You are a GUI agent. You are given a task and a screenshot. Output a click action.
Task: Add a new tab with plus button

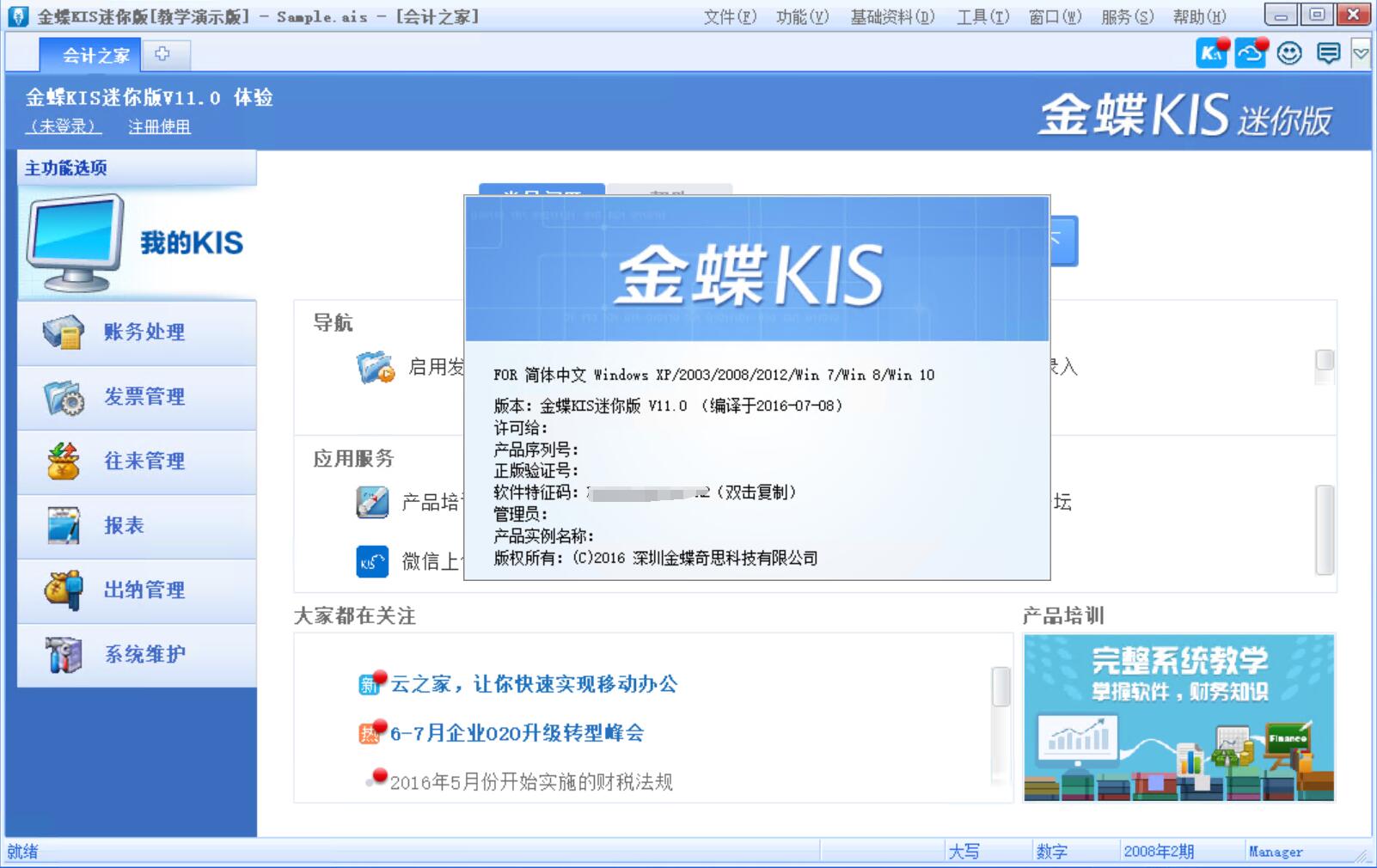162,54
